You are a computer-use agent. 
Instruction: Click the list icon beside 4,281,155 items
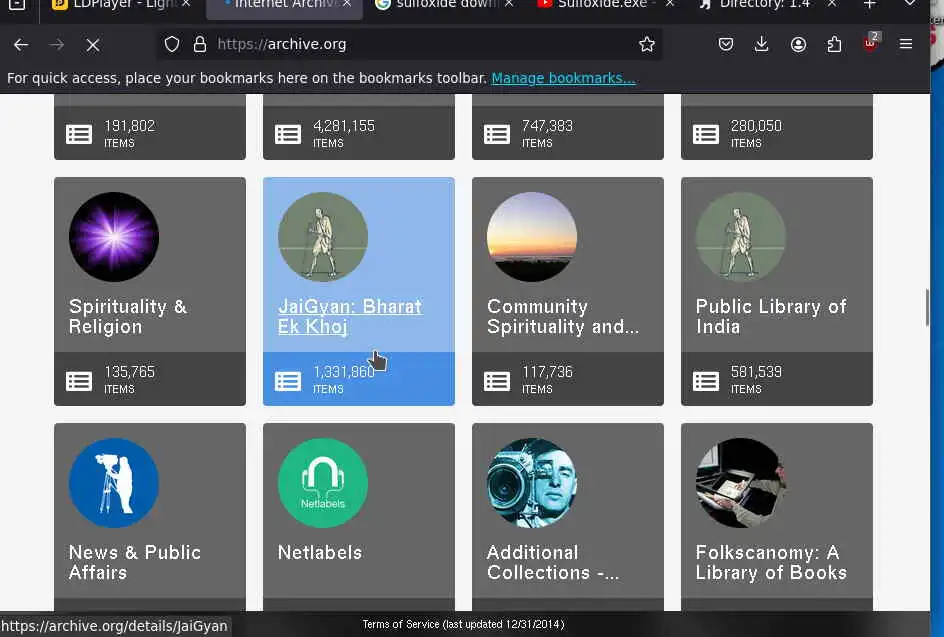pos(288,134)
